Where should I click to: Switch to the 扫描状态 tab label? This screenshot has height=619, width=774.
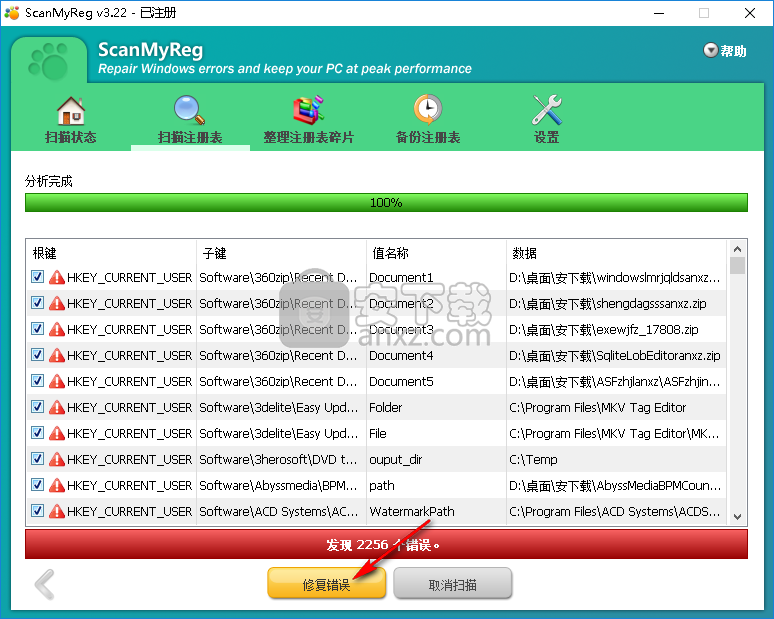pyautogui.click(x=71, y=137)
